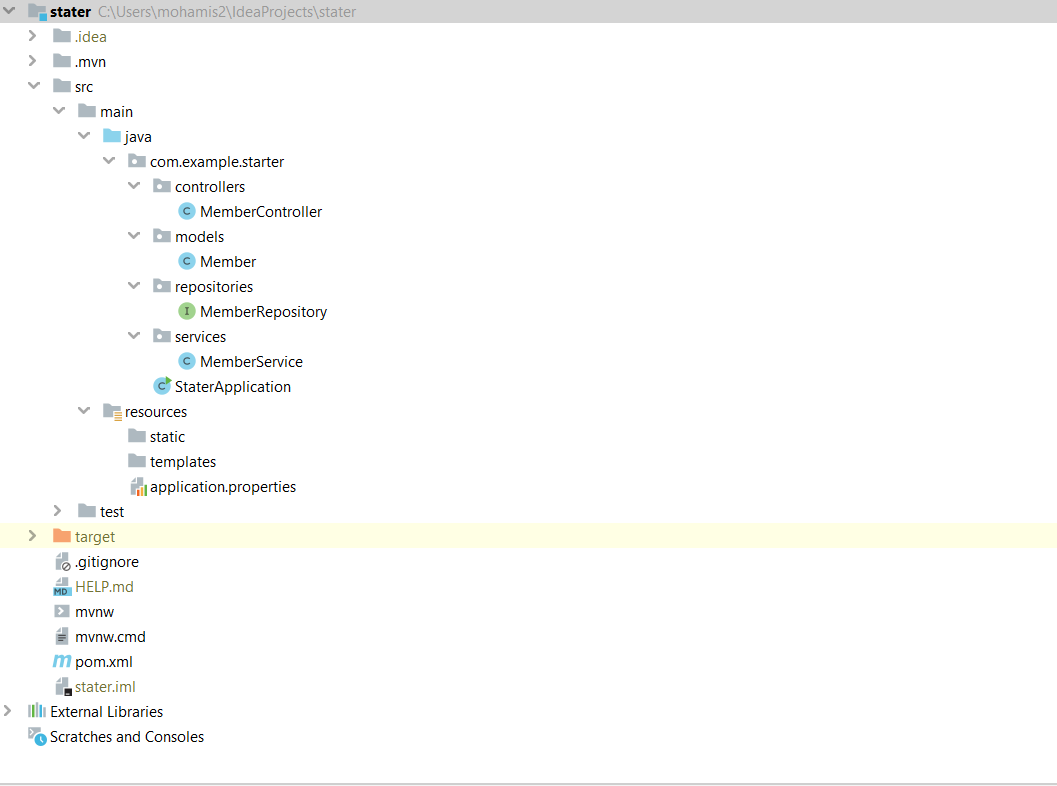Collapse the com.example.starter package
Image resolution: width=1057 pixels, height=786 pixels.
click(x=109, y=160)
